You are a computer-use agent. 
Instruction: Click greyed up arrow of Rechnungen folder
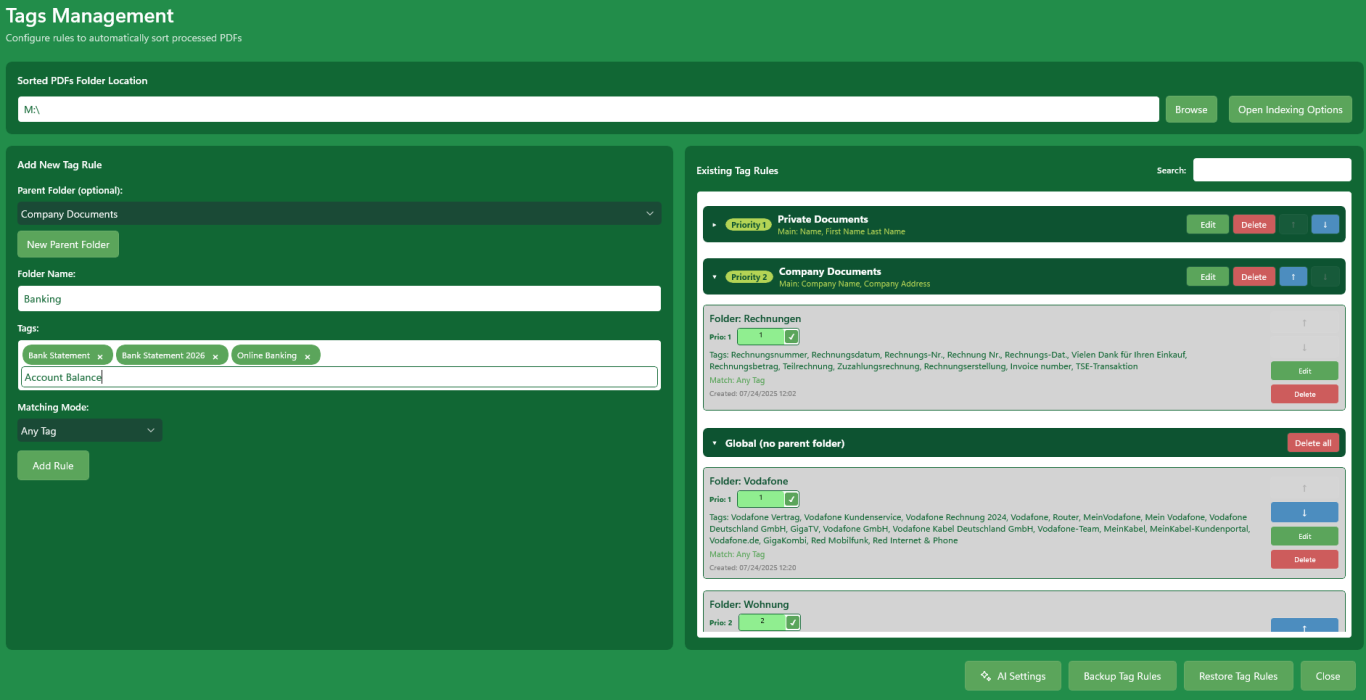tap(1304, 323)
